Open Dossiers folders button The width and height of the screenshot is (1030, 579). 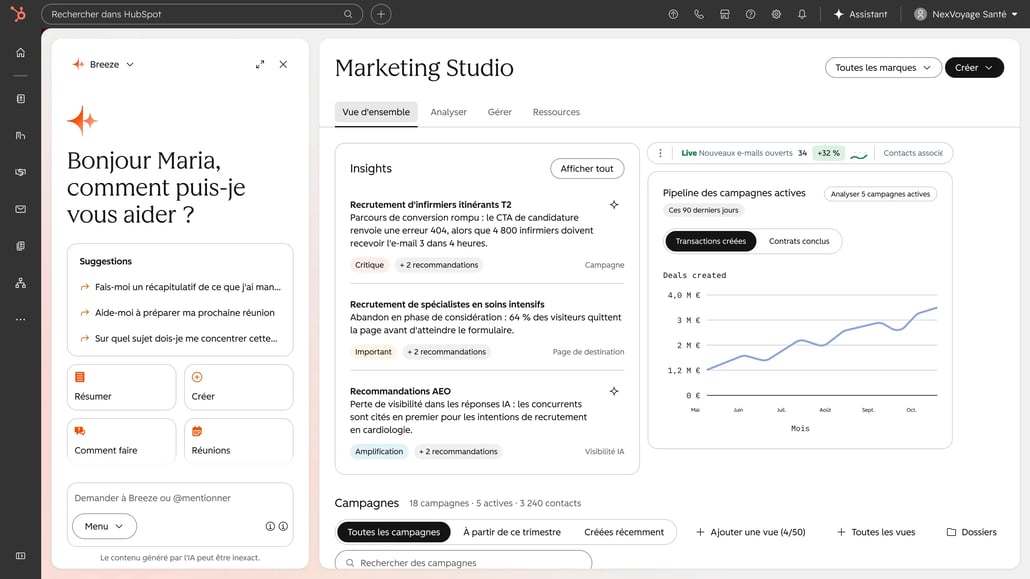point(971,532)
